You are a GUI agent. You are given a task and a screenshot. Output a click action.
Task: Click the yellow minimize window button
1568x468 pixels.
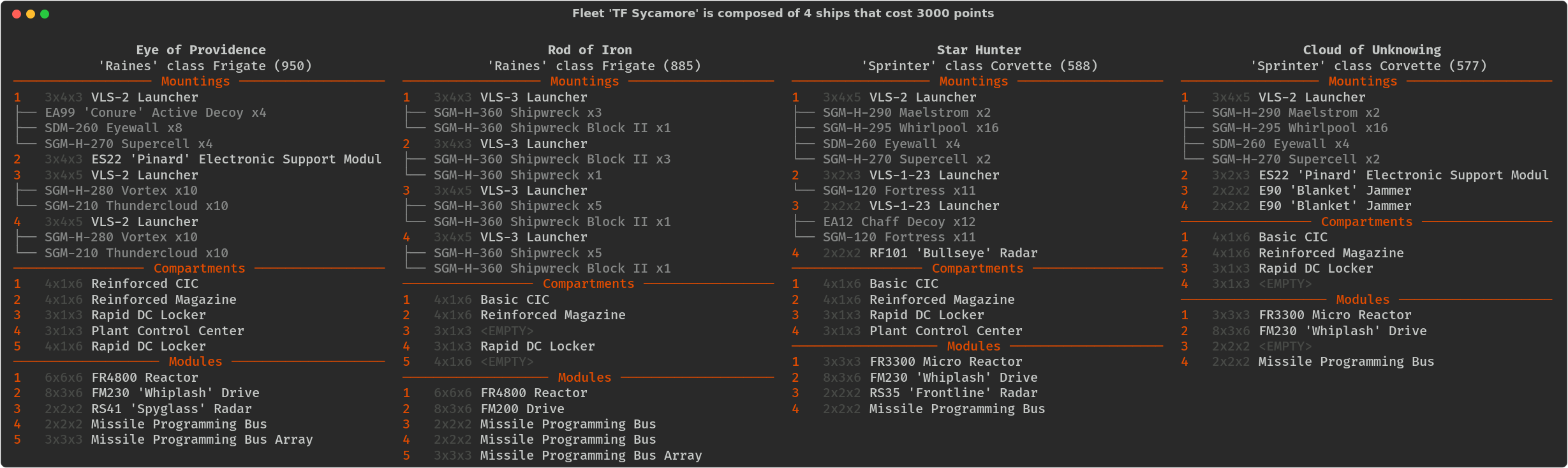click(31, 14)
